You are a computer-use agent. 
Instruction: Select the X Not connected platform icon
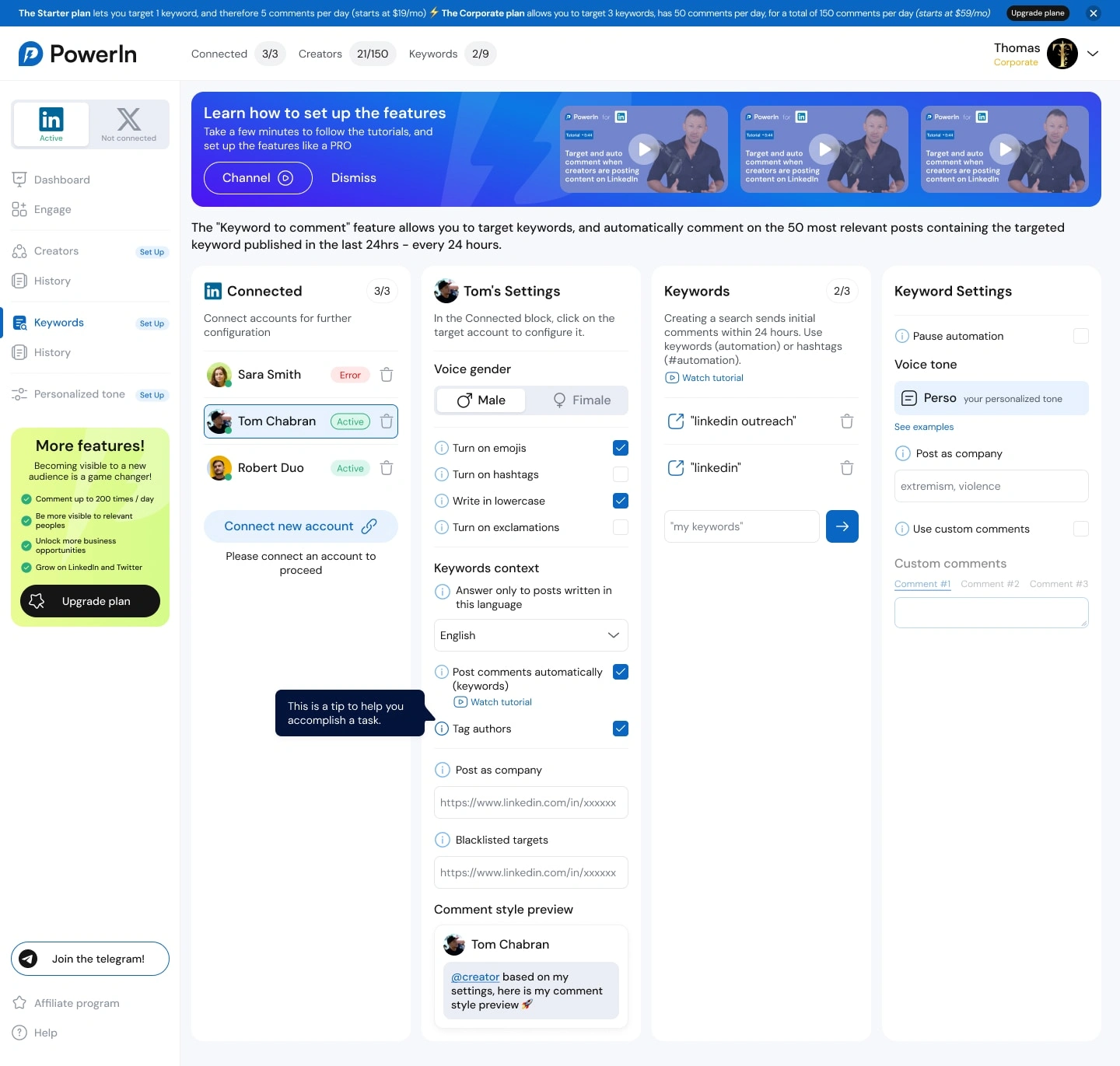click(x=129, y=124)
